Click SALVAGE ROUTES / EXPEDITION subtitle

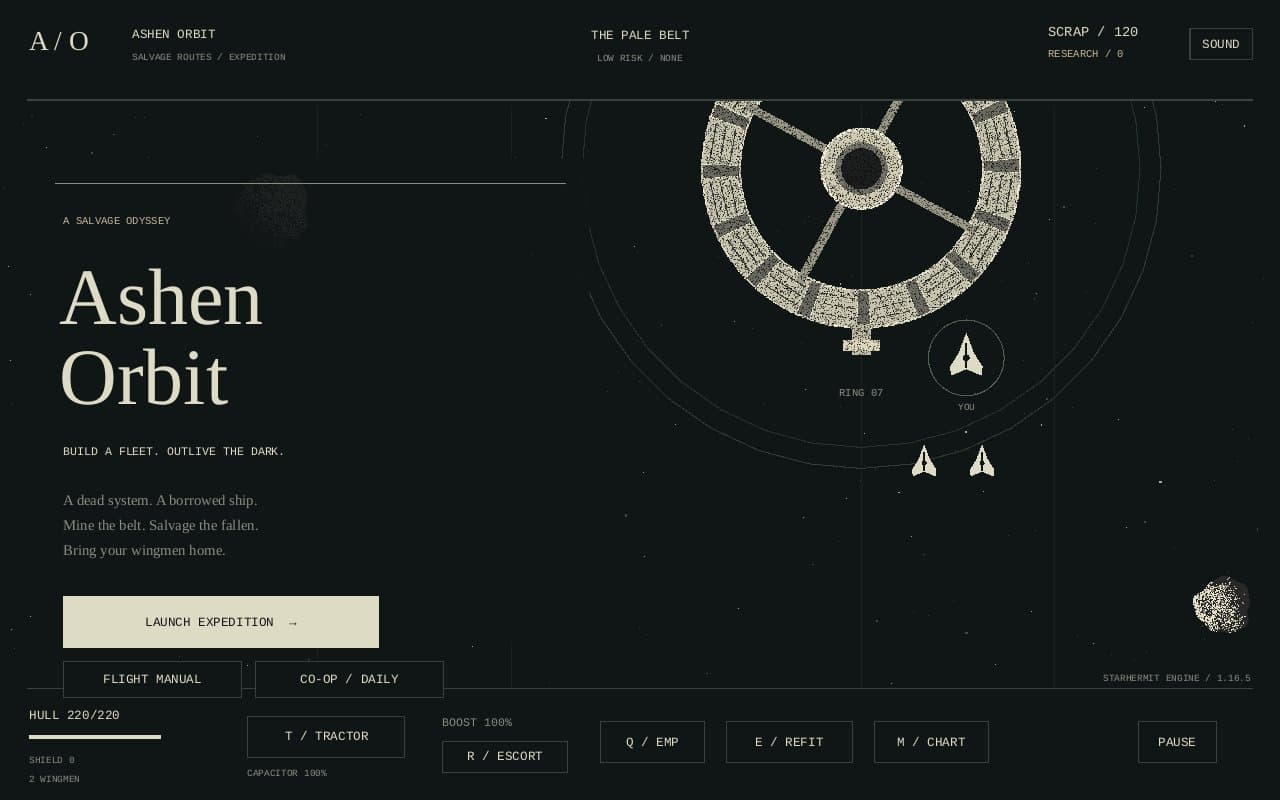pyautogui.click(x=208, y=57)
